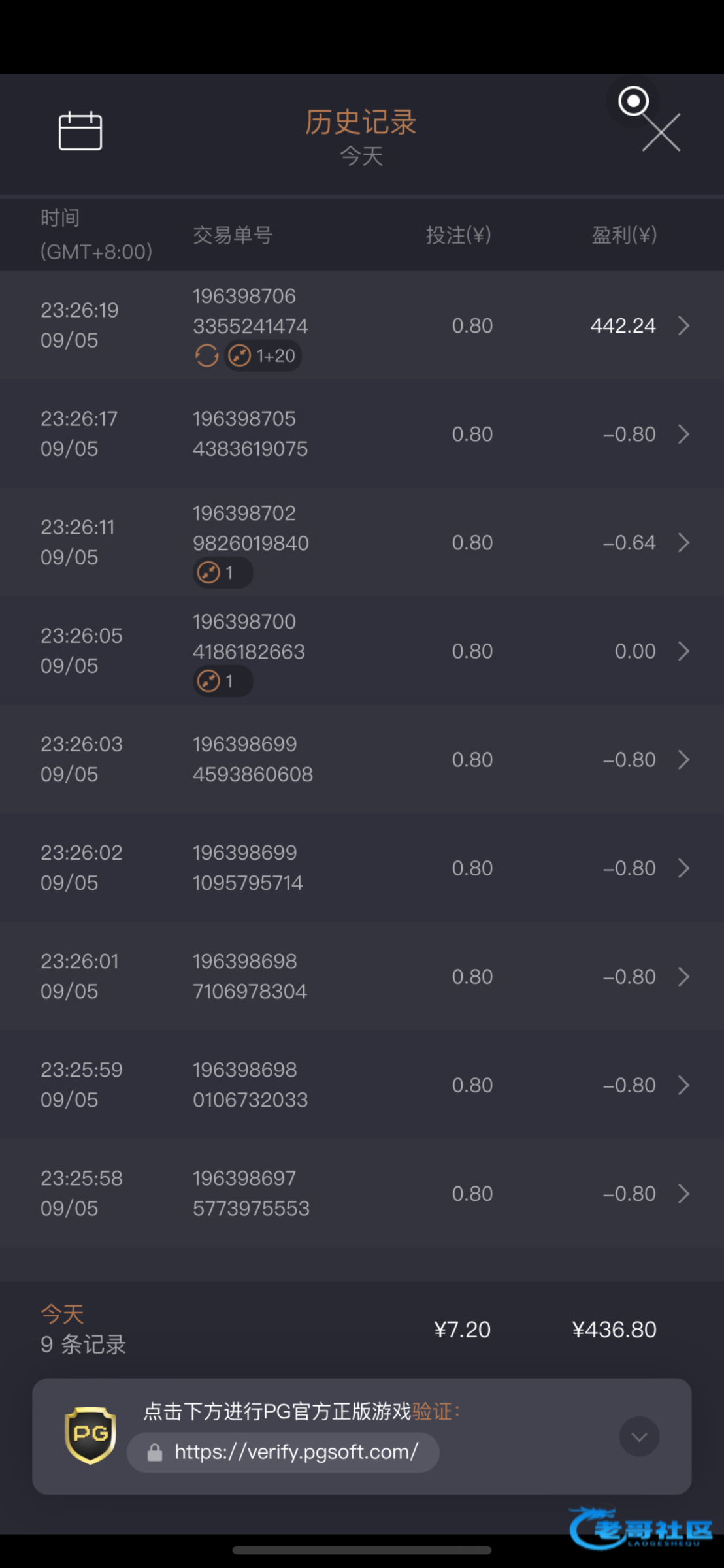Expand the 23:25:58 record chevron
This screenshot has width=724, height=1568.
(x=683, y=1194)
